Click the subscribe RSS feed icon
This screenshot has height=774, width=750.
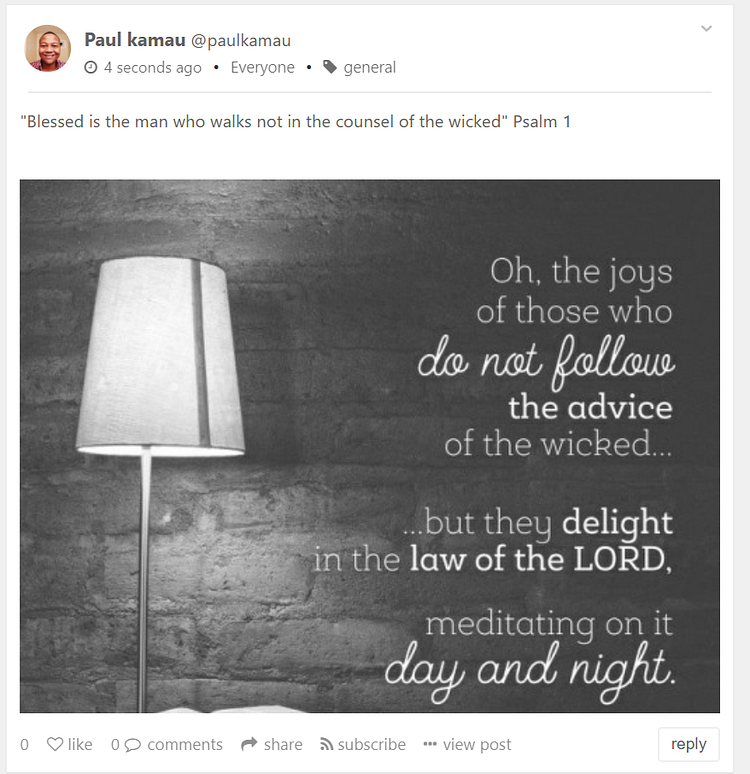point(326,744)
